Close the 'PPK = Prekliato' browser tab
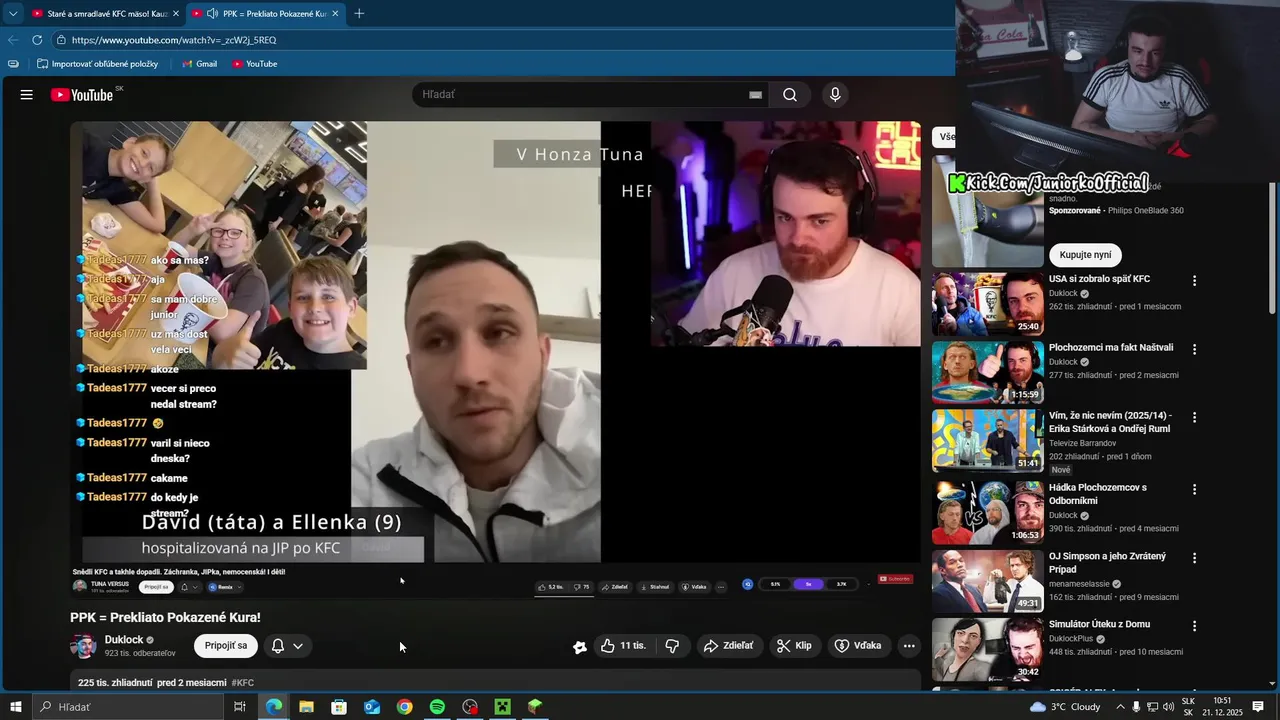Viewport: 1280px width, 720px height. click(335, 13)
